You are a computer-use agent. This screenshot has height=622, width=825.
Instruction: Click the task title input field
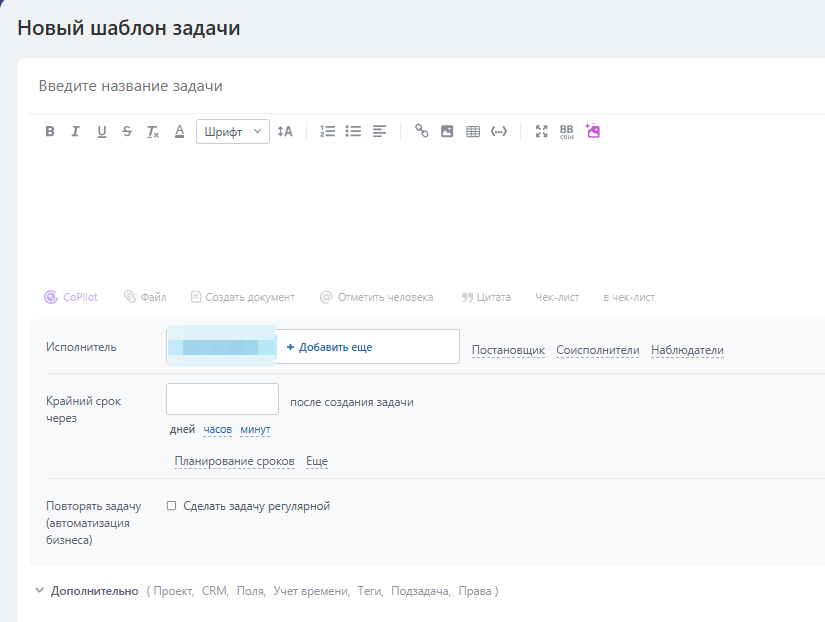[x=400, y=86]
